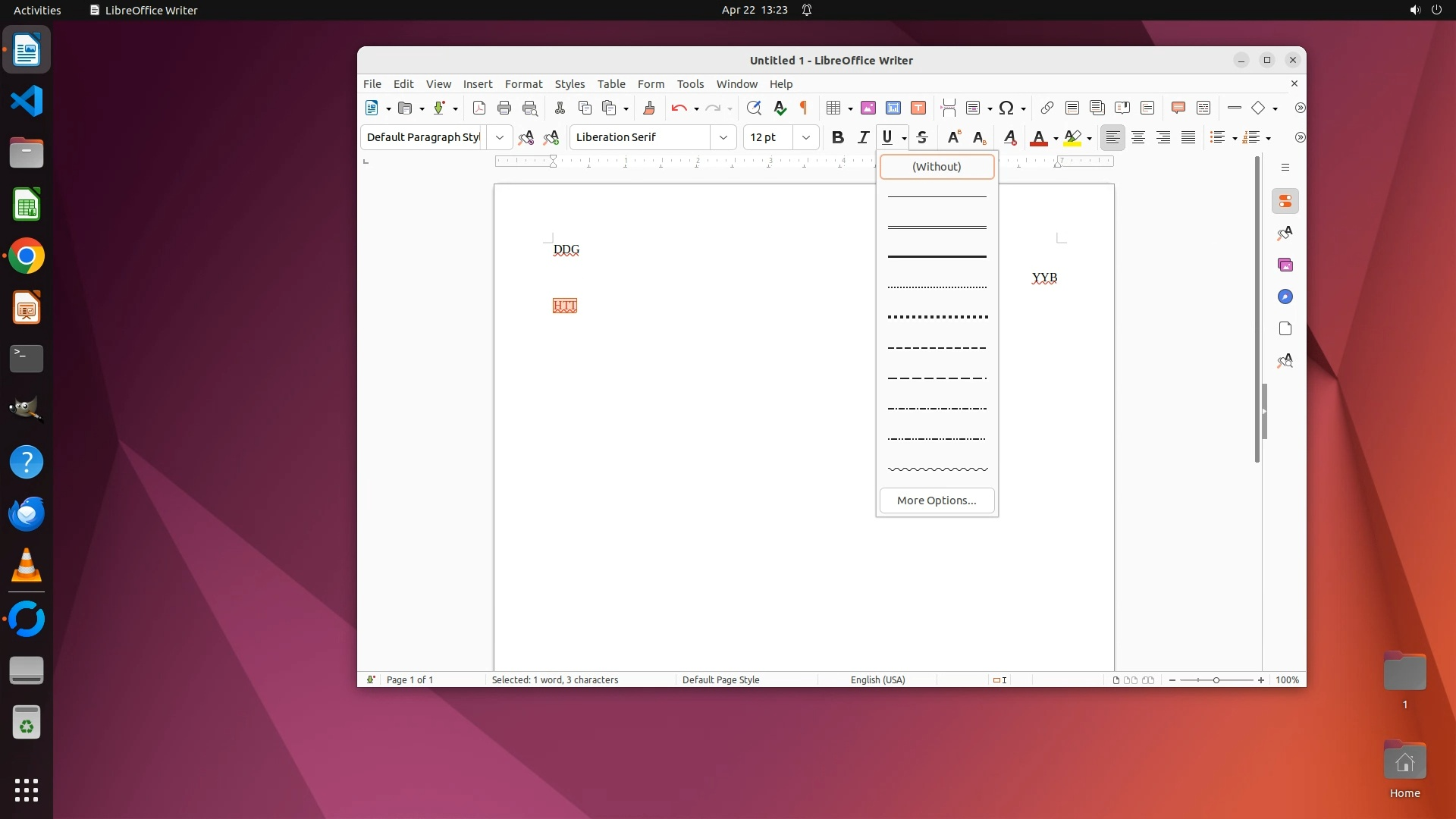Toggle Italic formatting
This screenshot has width=1456, height=819.
click(862, 137)
